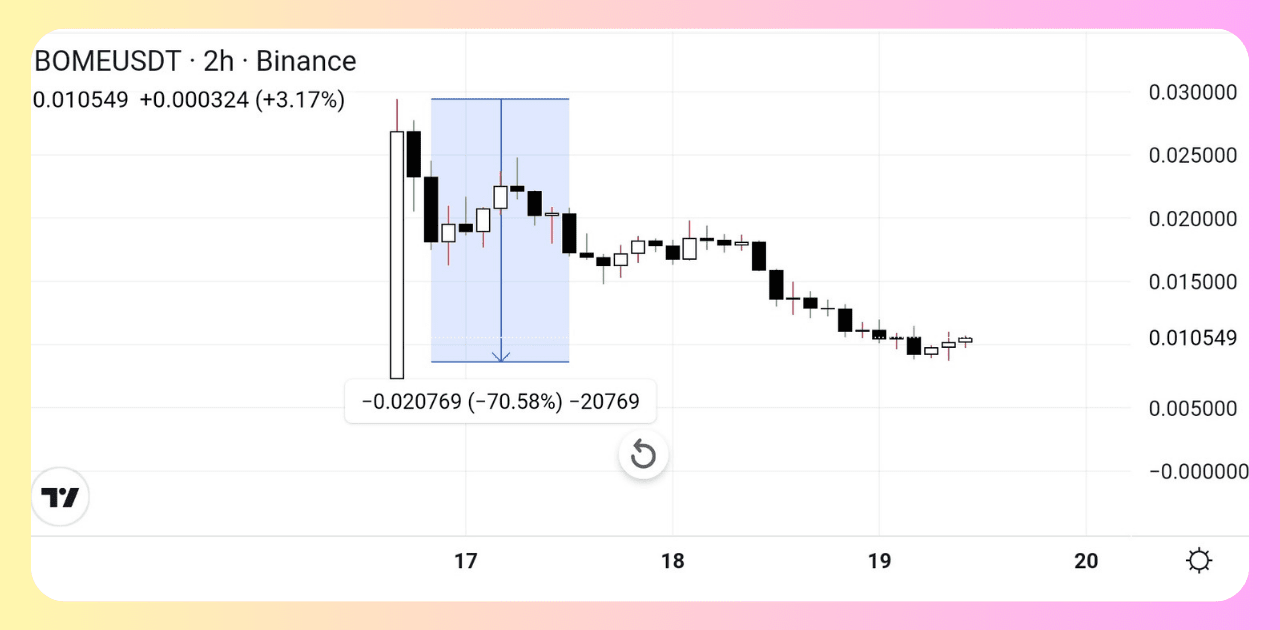Image resolution: width=1280 pixels, height=630 pixels.
Task: Click date 18 on the time axis
Action: coord(673,561)
